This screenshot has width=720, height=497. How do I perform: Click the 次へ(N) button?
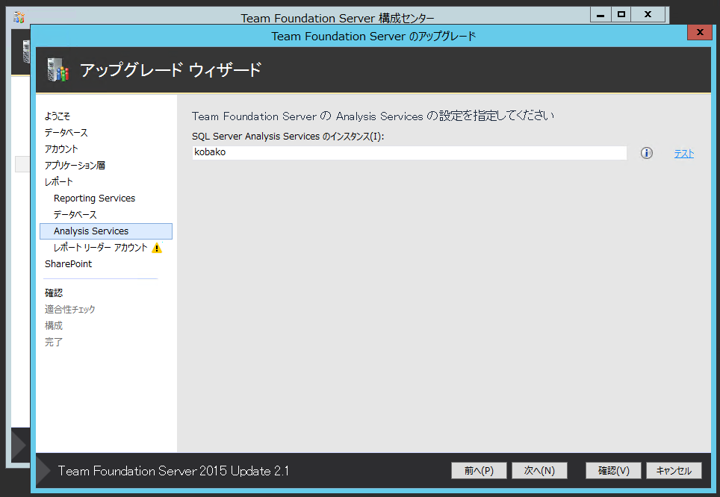coord(540,470)
